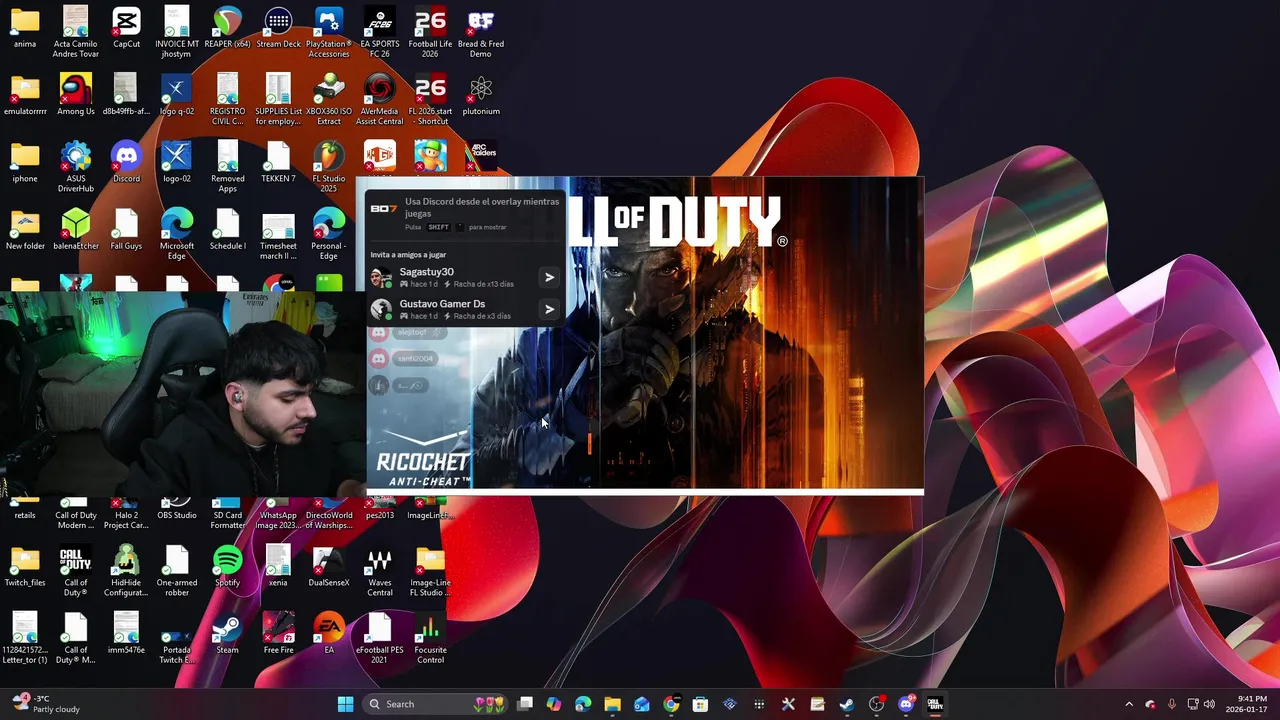This screenshot has height=720, width=1280.
Task: Open the Stream Deck desktop icon
Action: pyautogui.click(x=278, y=28)
